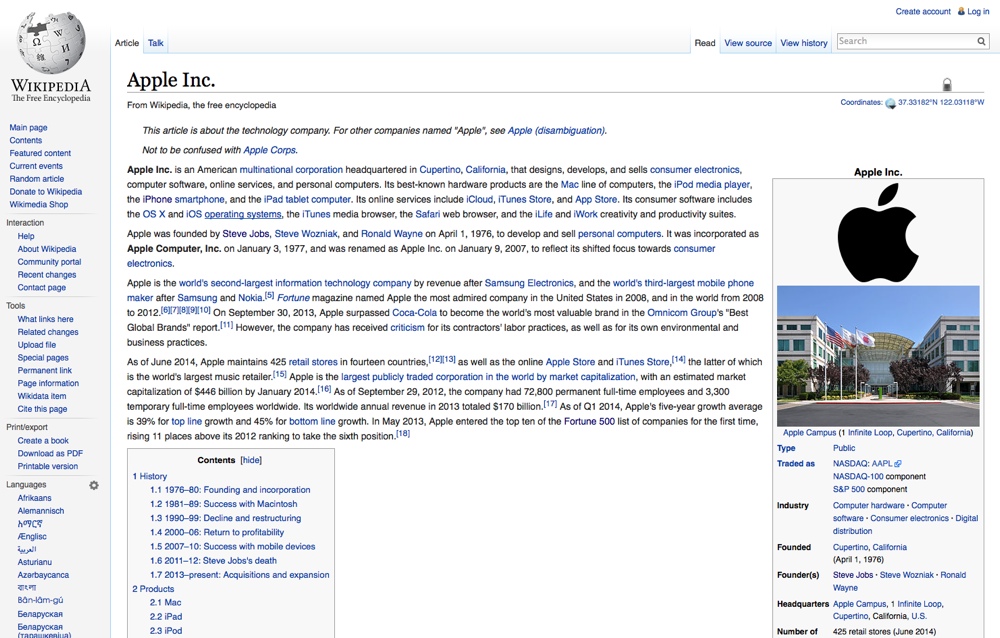The height and width of the screenshot is (638, 1000).
Task: Switch to the Article tab
Action: pos(127,43)
